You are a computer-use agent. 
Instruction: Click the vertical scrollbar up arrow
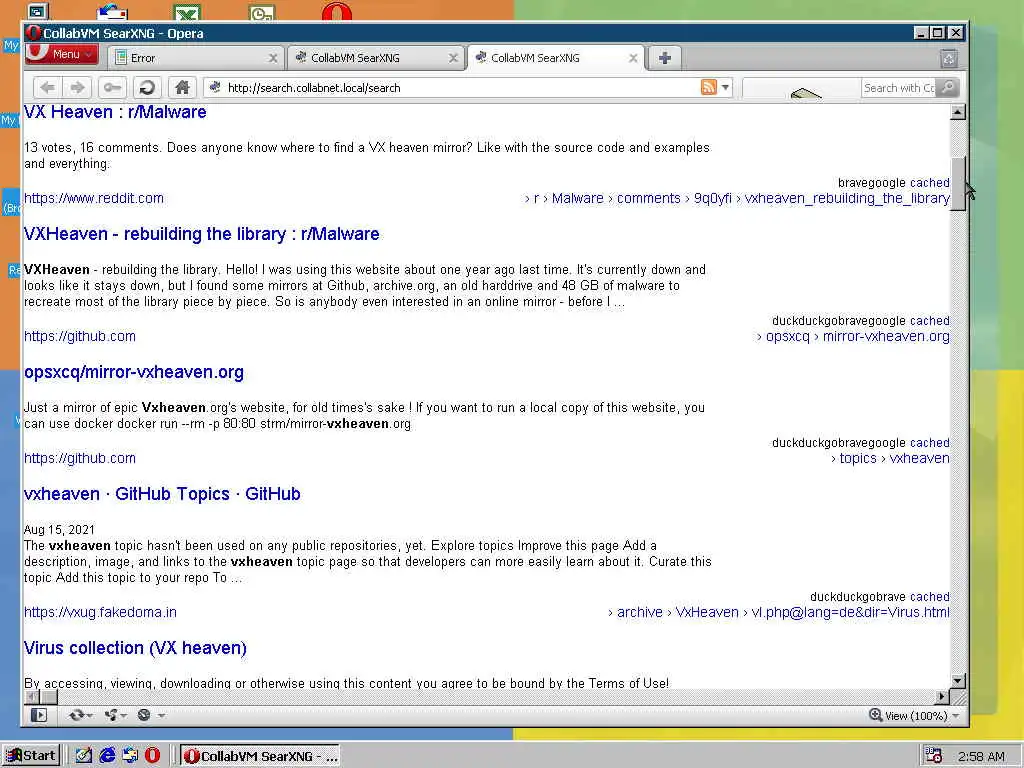(x=957, y=112)
